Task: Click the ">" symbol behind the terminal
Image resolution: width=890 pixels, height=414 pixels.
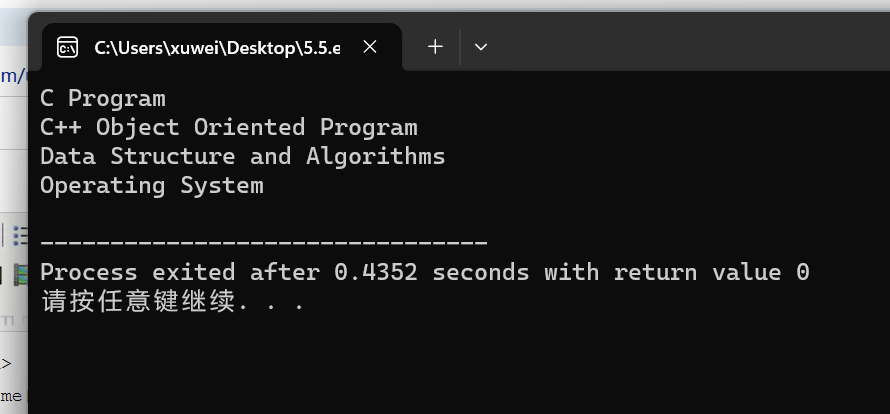Action: tap(6, 363)
